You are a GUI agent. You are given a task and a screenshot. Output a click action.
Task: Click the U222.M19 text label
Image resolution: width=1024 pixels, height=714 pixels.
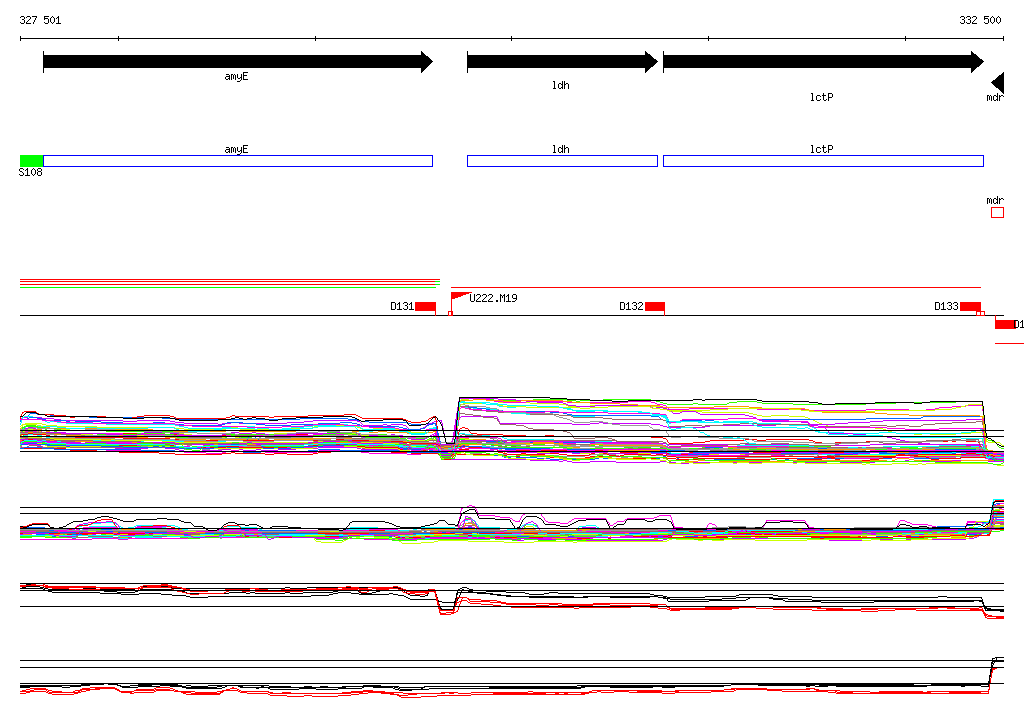tap(493, 298)
